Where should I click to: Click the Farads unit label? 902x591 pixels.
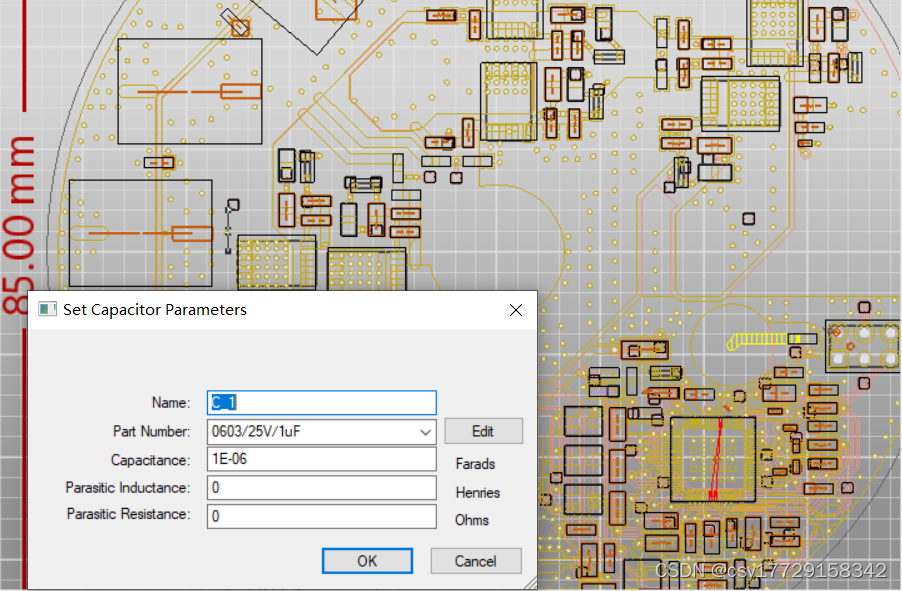(475, 464)
